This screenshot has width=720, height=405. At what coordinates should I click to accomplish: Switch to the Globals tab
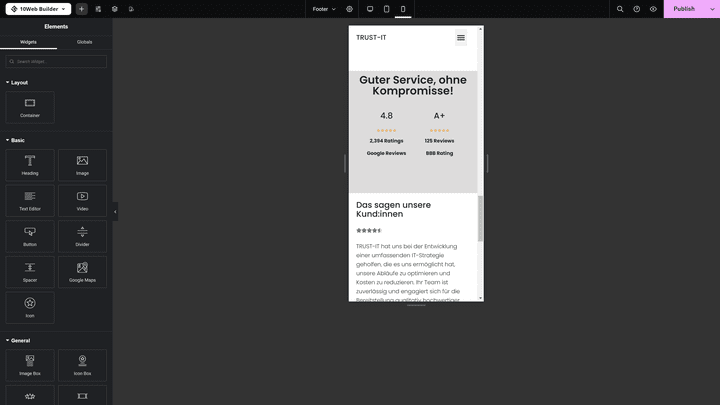click(84, 42)
